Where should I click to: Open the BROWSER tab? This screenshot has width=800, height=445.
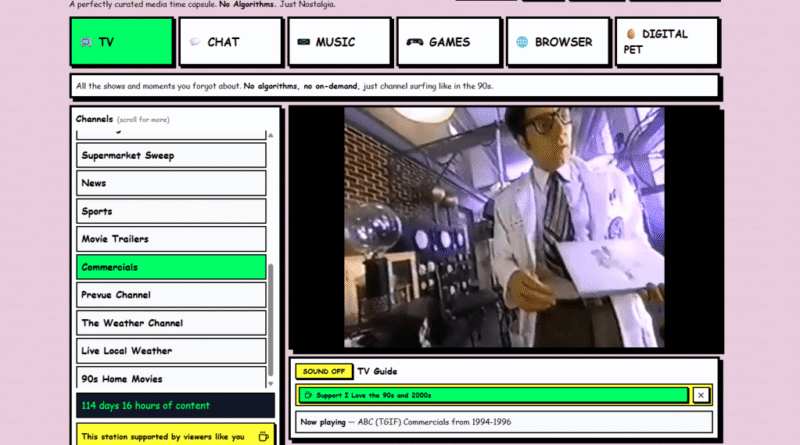[558, 42]
